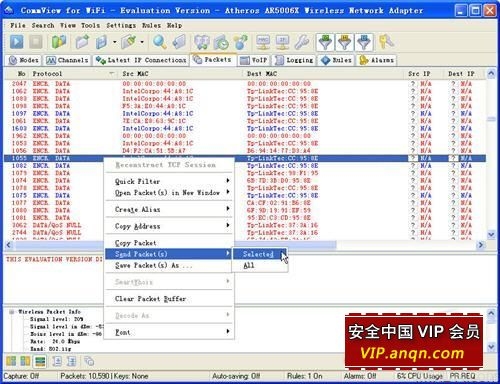Collapse the Wireless Packet Info tree node
The width and height of the screenshot is (500, 384).
pos(12,312)
